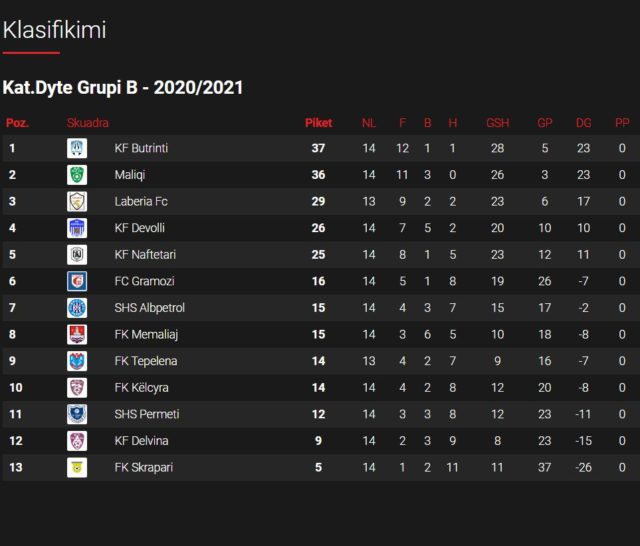Viewport: 640px width, 546px height.
Task: Click the Kat.Dyte Grupi B title
Action: click(x=123, y=88)
